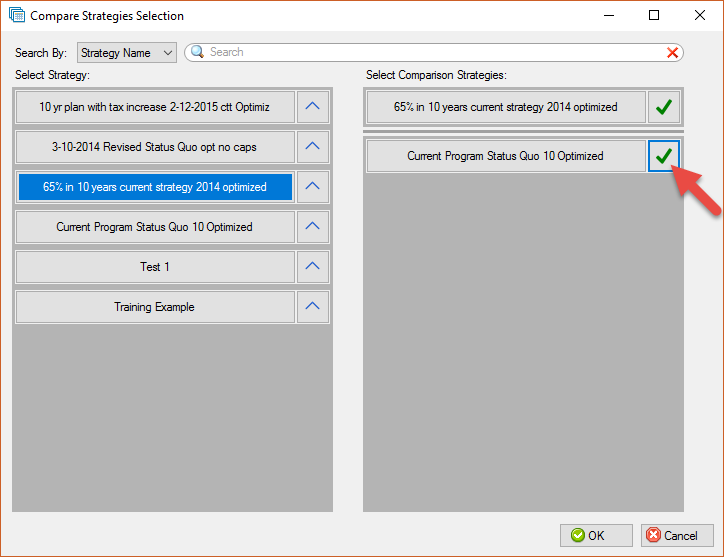Maximize the Compare Strategies Selection window
The height and width of the screenshot is (557, 724).
pyautogui.click(x=654, y=15)
